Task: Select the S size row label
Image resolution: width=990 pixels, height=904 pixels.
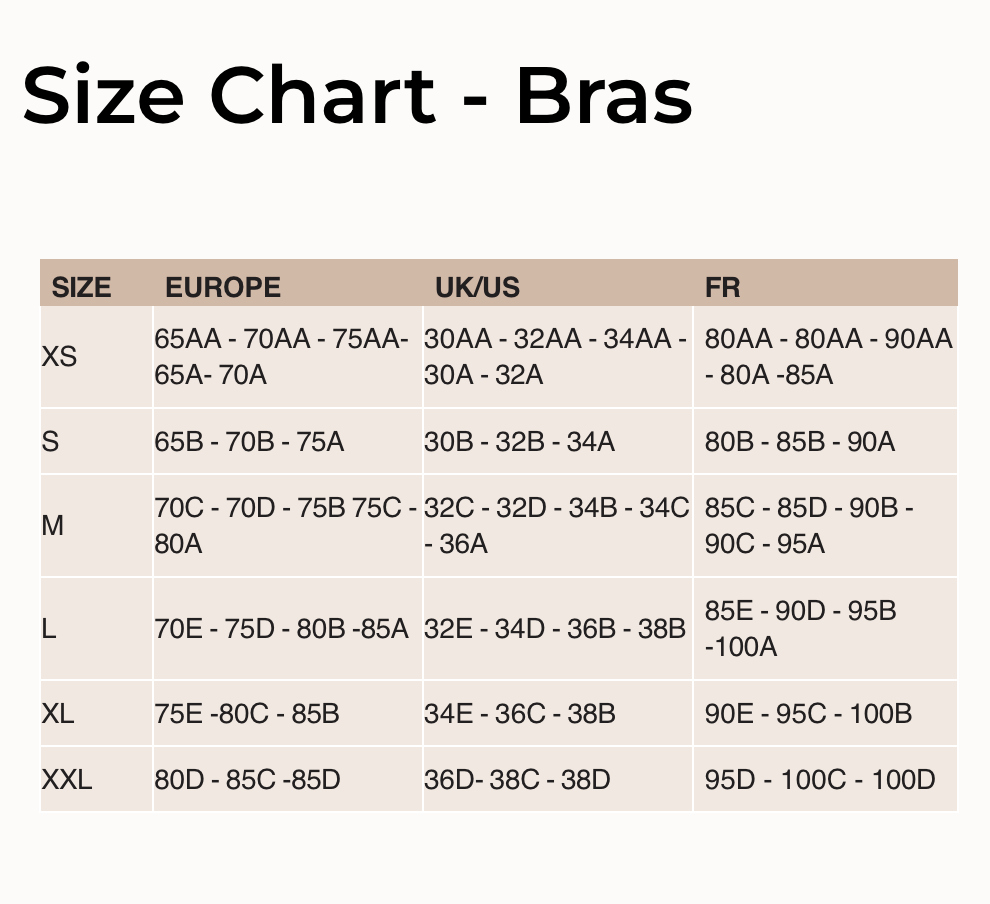Action: click(x=51, y=441)
